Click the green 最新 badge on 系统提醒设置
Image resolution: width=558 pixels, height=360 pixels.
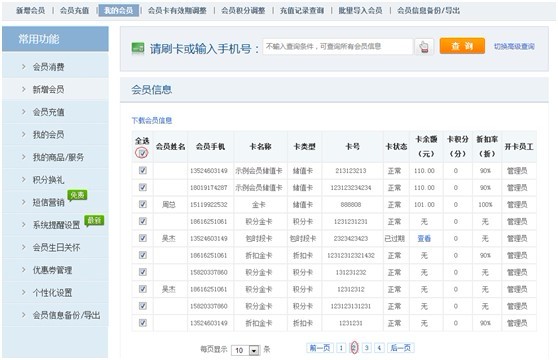click(x=94, y=221)
